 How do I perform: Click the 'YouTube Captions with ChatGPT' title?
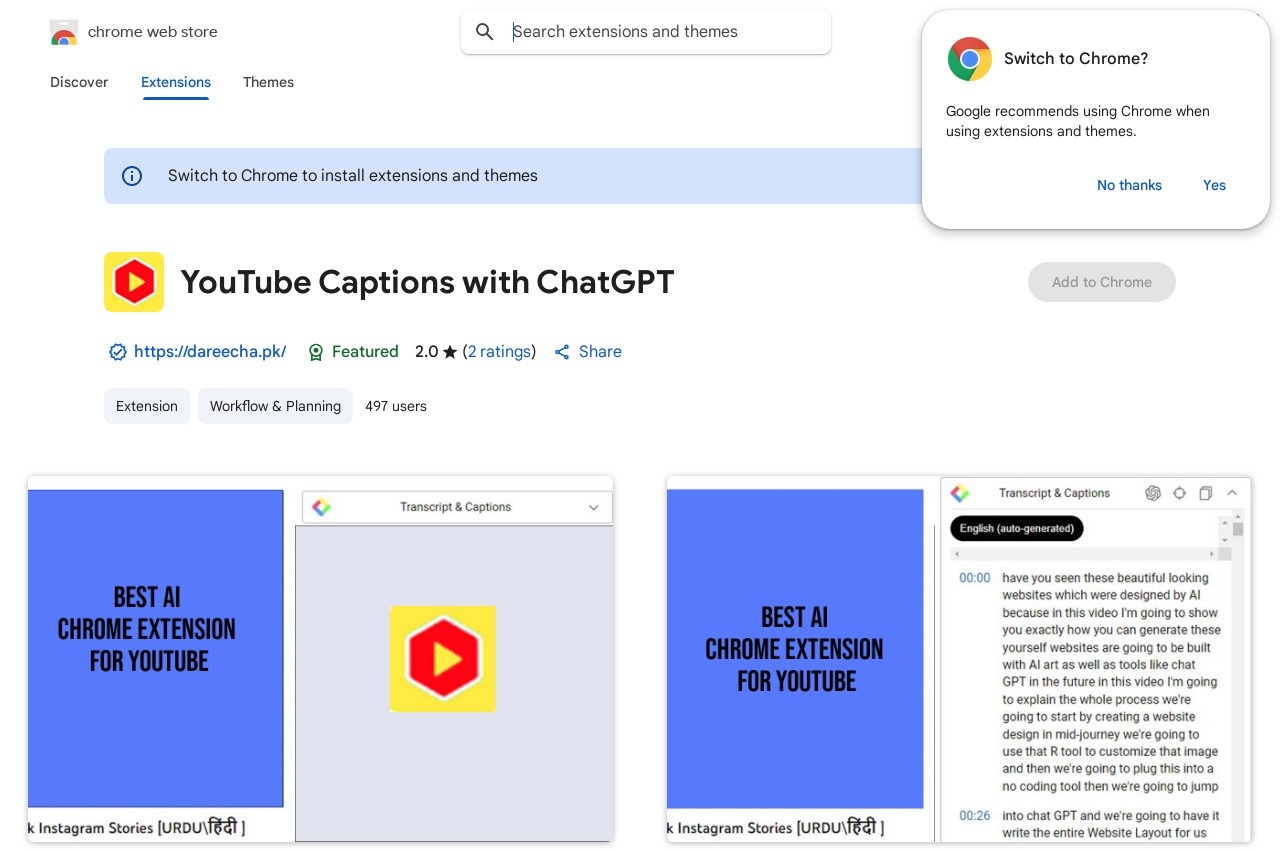coord(427,282)
